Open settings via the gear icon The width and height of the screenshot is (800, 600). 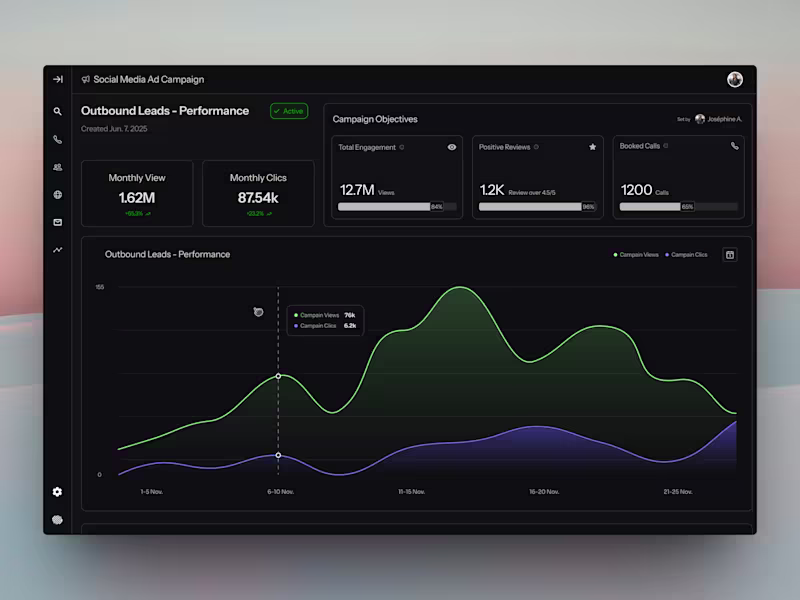click(x=57, y=492)
